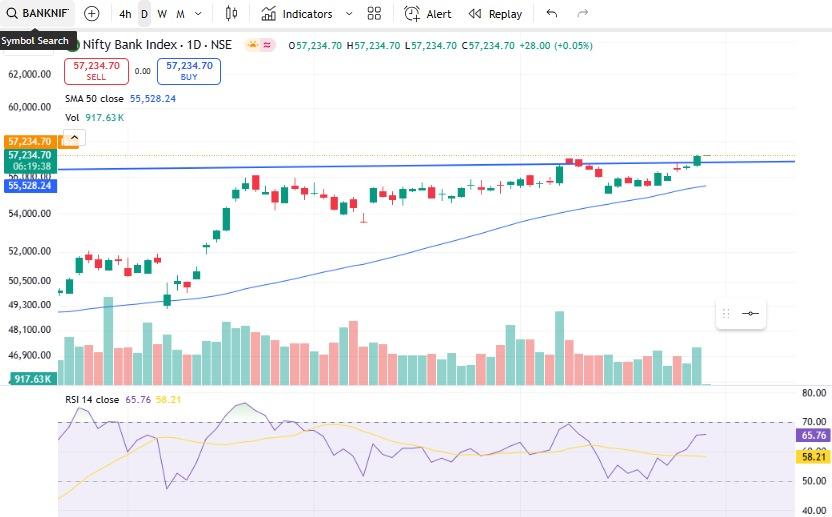Start bar Replay mode
832x517 pixels.
pos(496,14)
